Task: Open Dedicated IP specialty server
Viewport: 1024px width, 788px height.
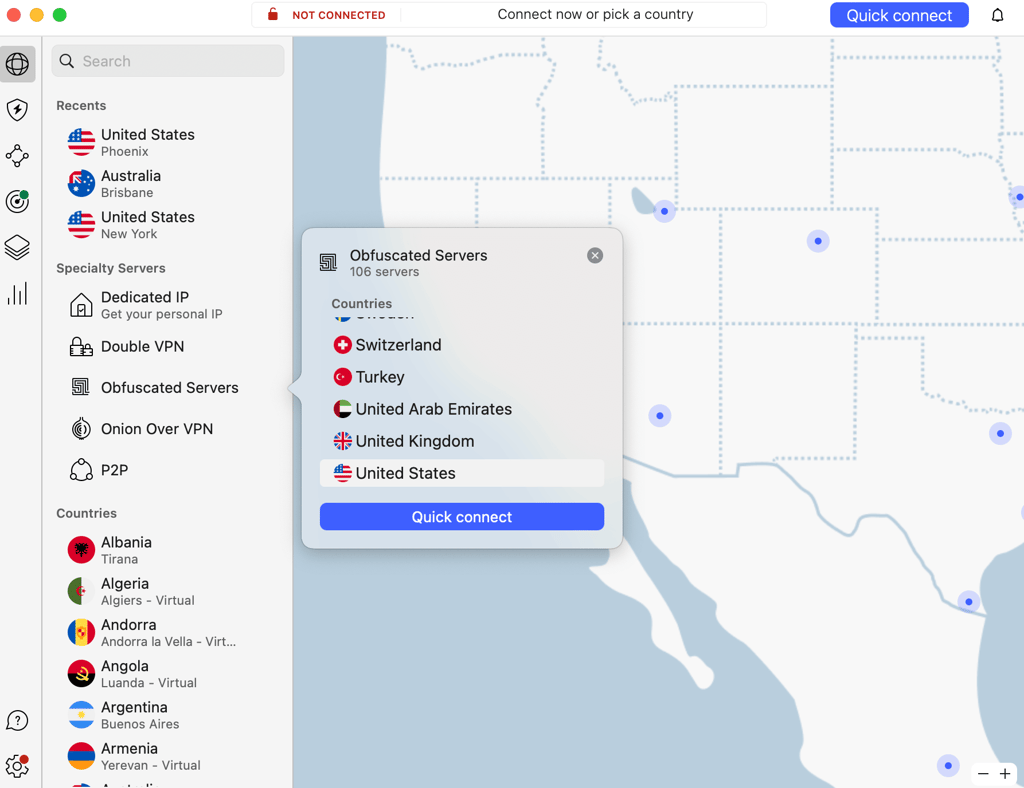Action: pyautogui.click(x=170, y=305)
